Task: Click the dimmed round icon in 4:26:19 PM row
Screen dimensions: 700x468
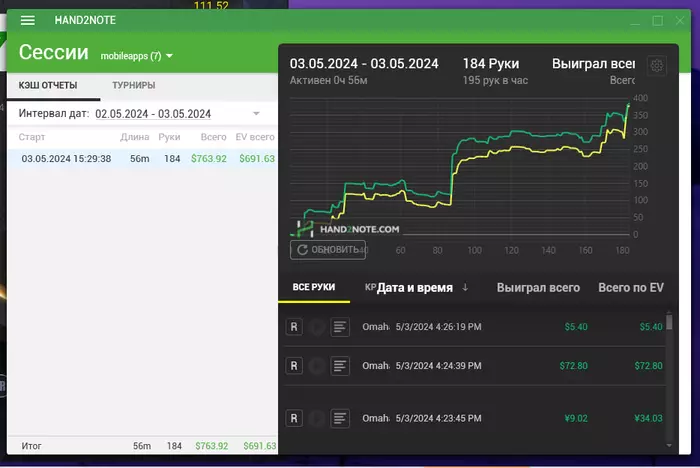Action: tap(317, 327)
